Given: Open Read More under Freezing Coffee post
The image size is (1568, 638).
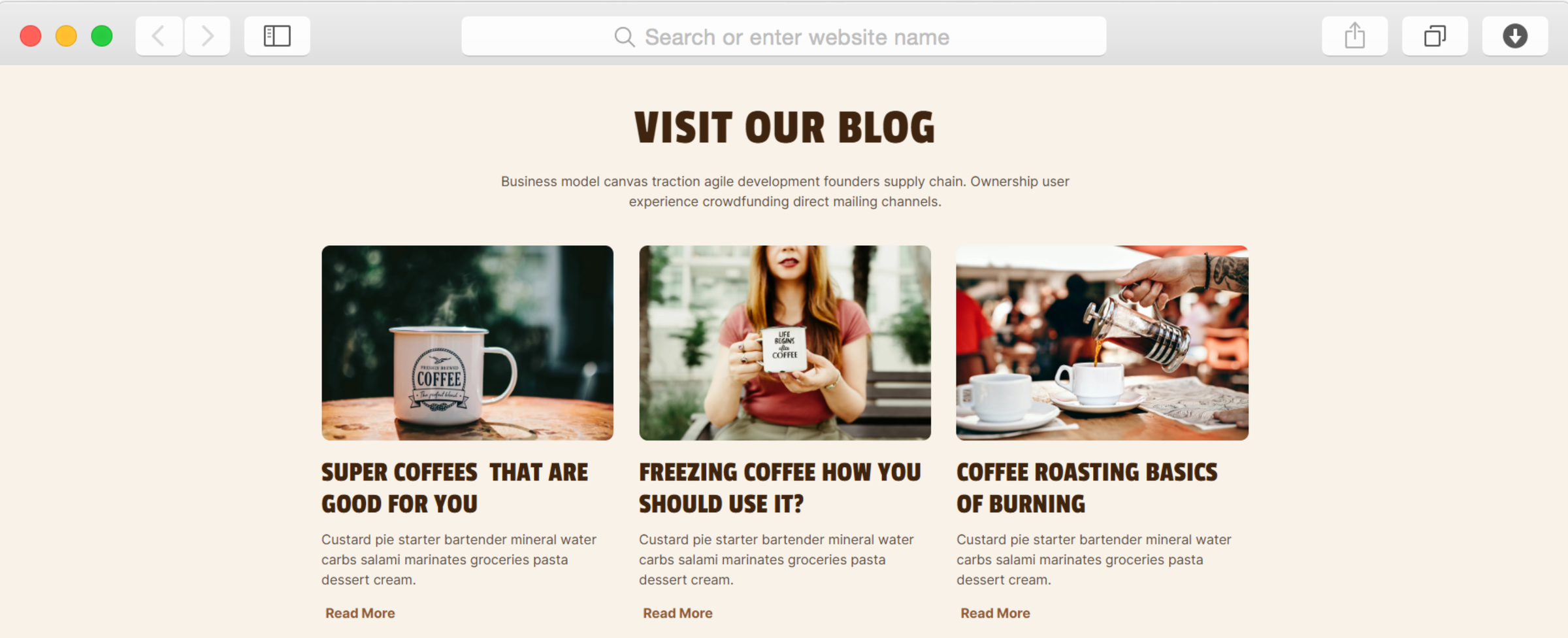Looking at the screenshot, I should click(x=678, y=613).
